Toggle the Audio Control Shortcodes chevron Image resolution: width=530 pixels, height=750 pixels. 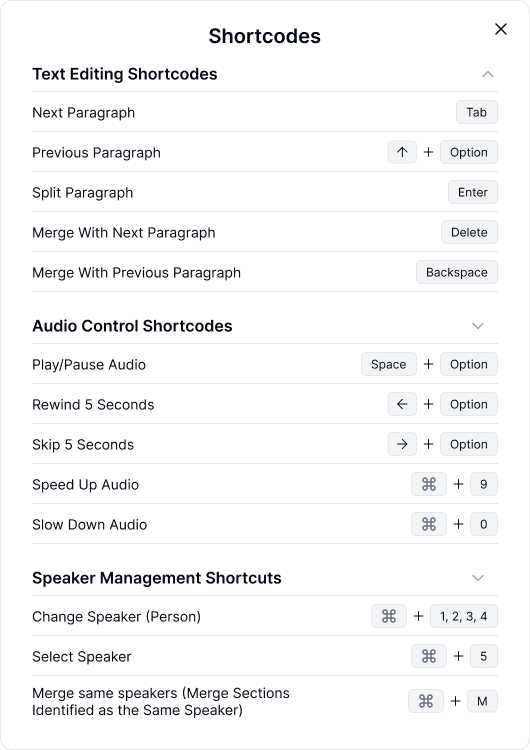[478, 326]
